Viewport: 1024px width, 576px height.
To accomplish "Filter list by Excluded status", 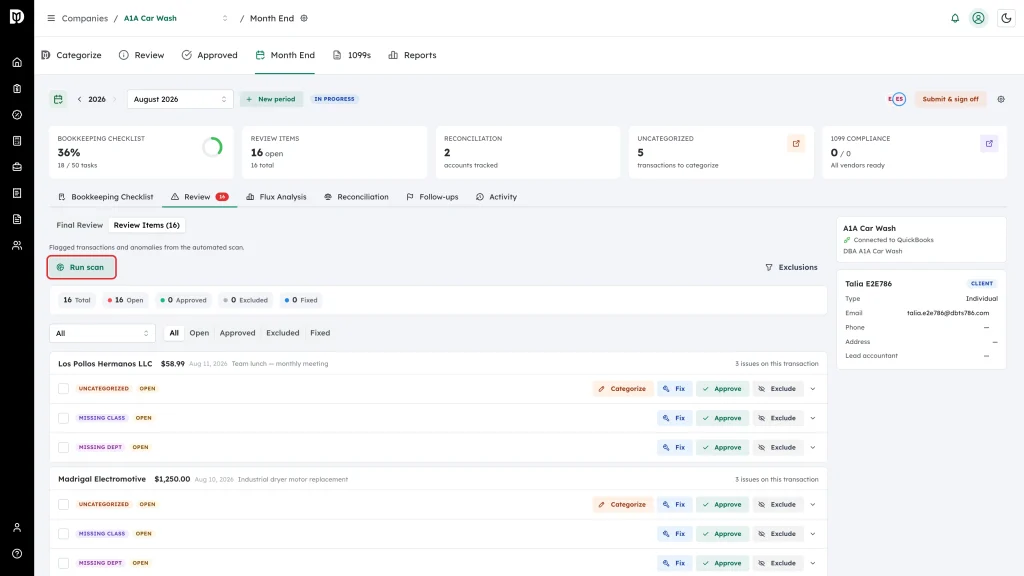I will tap(283, 333).
